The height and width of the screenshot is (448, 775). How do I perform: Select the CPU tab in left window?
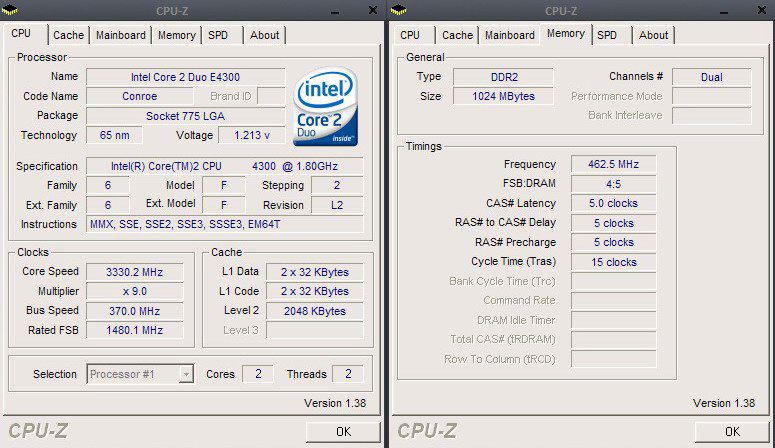coord(21,34)
